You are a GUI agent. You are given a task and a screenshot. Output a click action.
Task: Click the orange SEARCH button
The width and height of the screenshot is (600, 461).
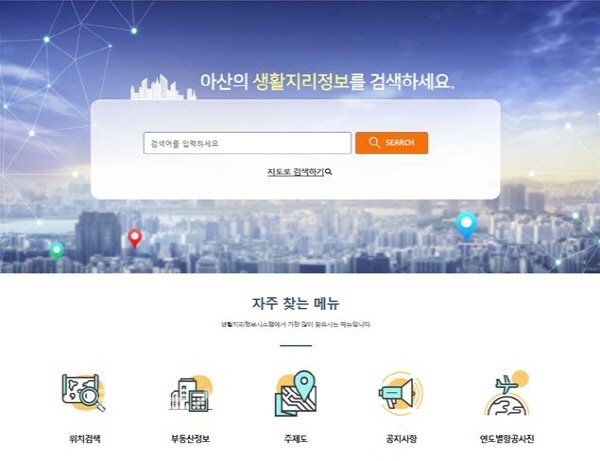391,143
